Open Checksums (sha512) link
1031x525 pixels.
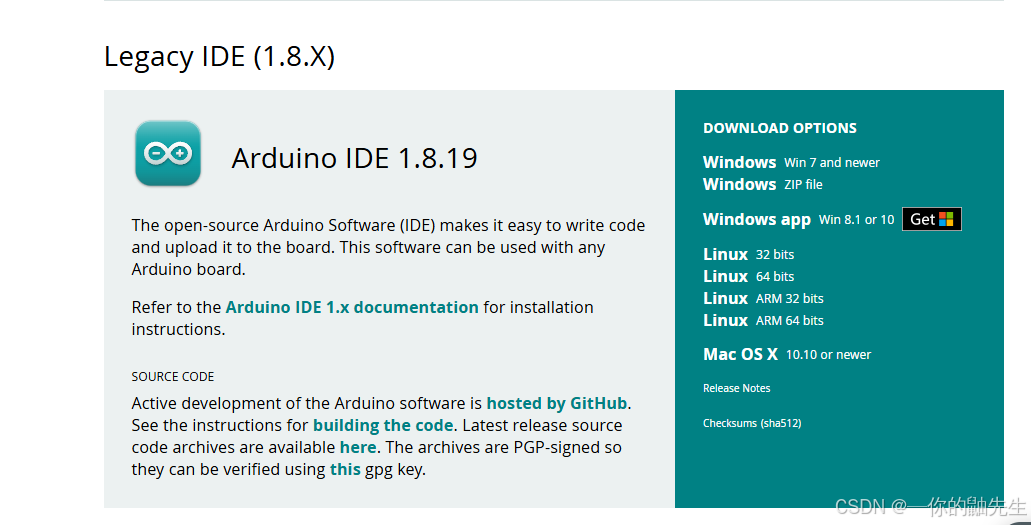tap(752, 423)
